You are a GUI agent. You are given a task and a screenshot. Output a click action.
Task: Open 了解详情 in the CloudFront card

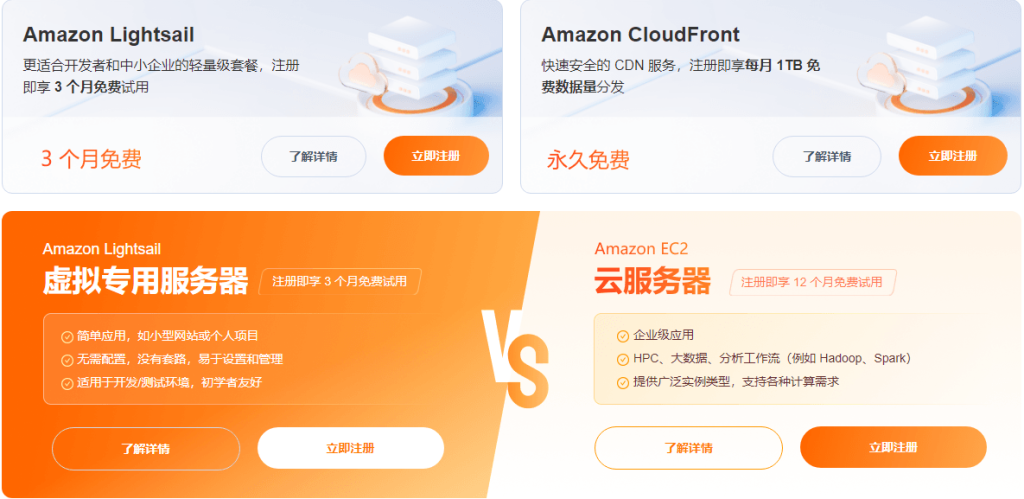[826, 157]
